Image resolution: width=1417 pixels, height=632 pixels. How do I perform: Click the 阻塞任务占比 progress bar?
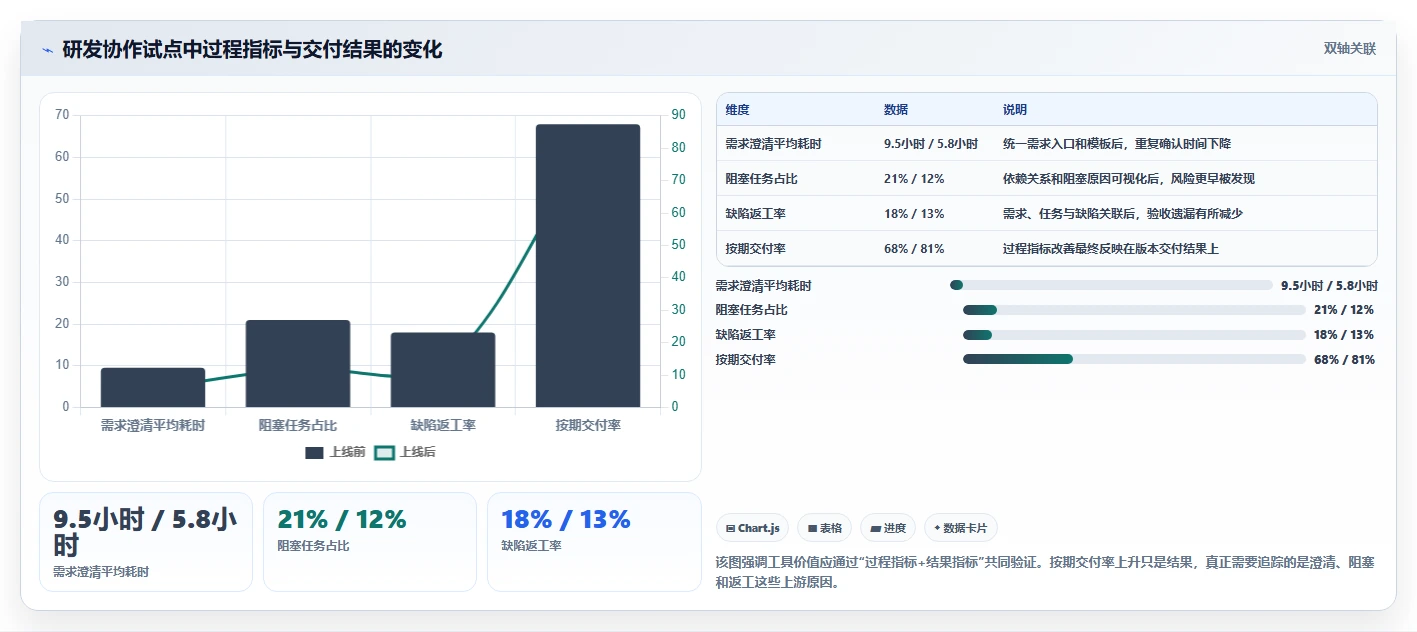(x=1134, y=310)
